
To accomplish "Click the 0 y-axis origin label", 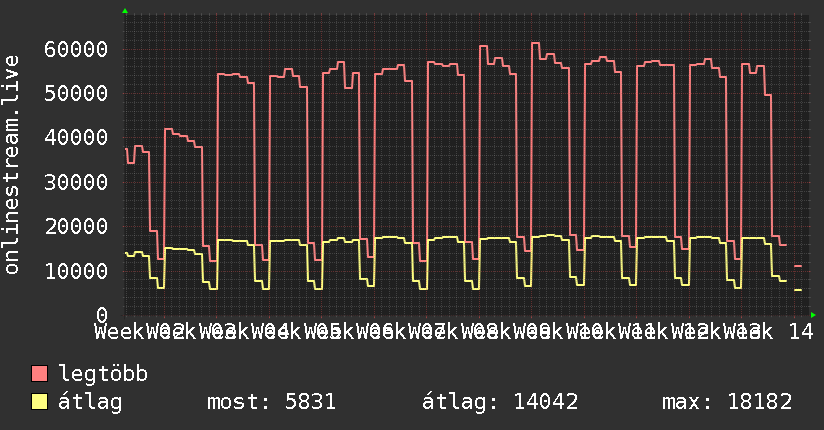I will click(102, 315).
